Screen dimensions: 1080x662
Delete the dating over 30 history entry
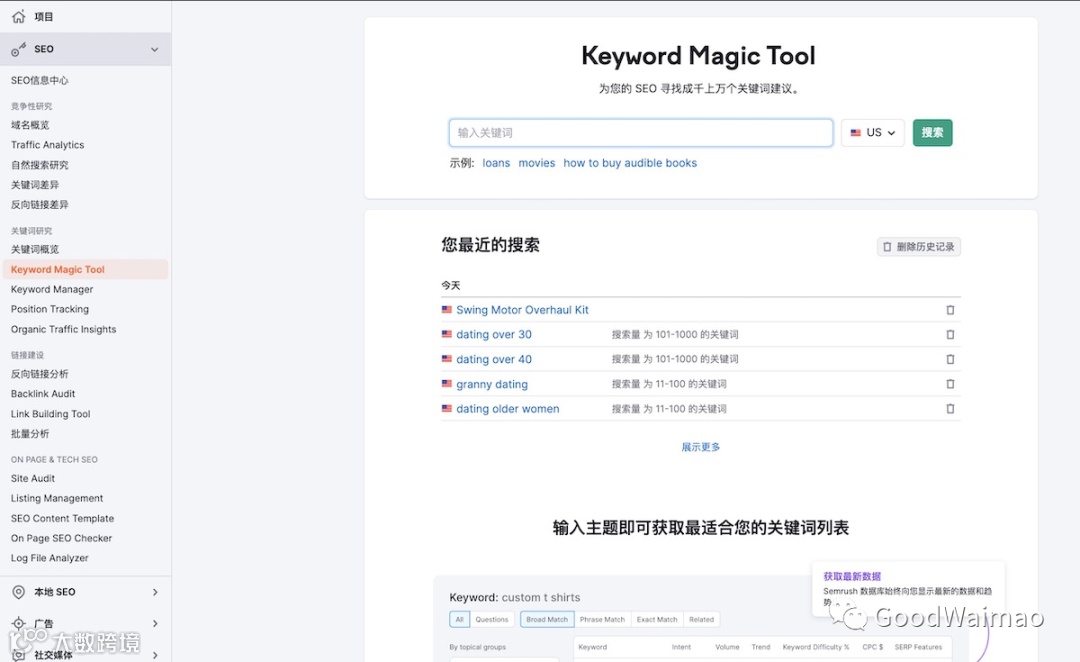click(950, 334)
